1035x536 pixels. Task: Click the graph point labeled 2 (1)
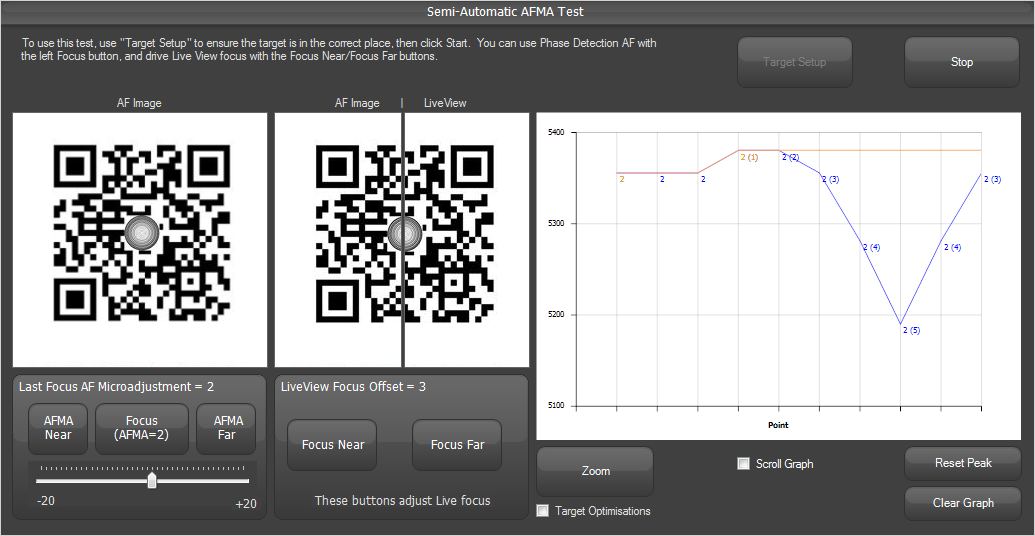point(738,150)
